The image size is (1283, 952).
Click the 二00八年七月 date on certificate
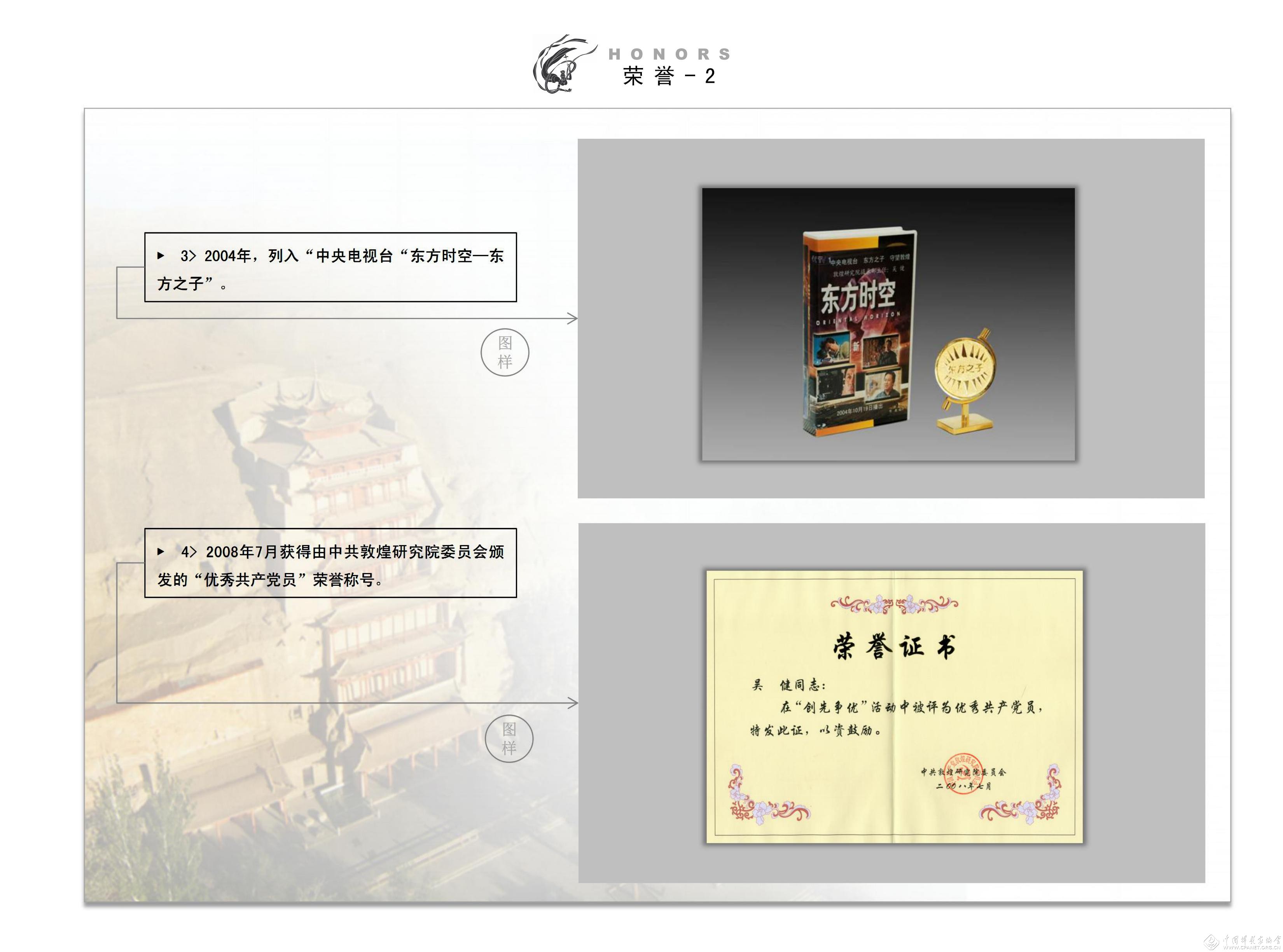[963, 786]
